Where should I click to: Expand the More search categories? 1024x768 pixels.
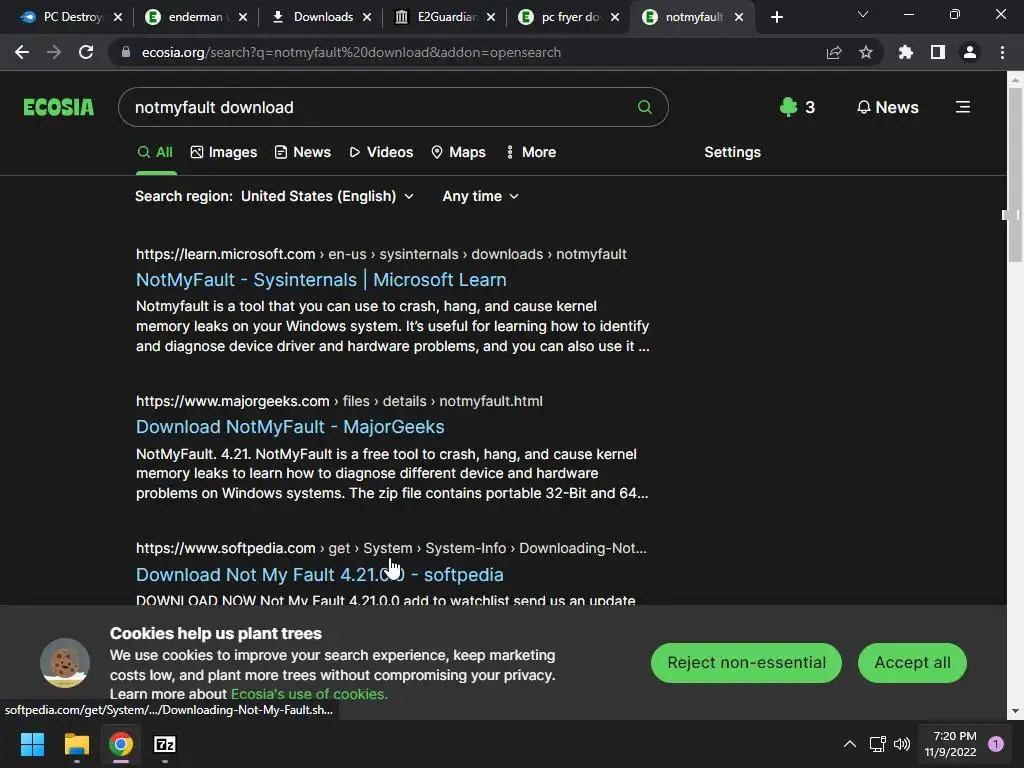pyautogui.click(x=532, y=152)
